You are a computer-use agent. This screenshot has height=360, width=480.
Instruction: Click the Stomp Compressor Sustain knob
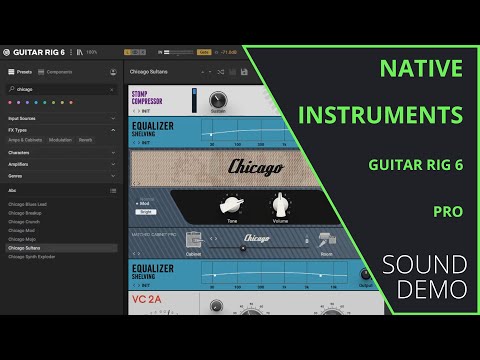click(218, 100)
